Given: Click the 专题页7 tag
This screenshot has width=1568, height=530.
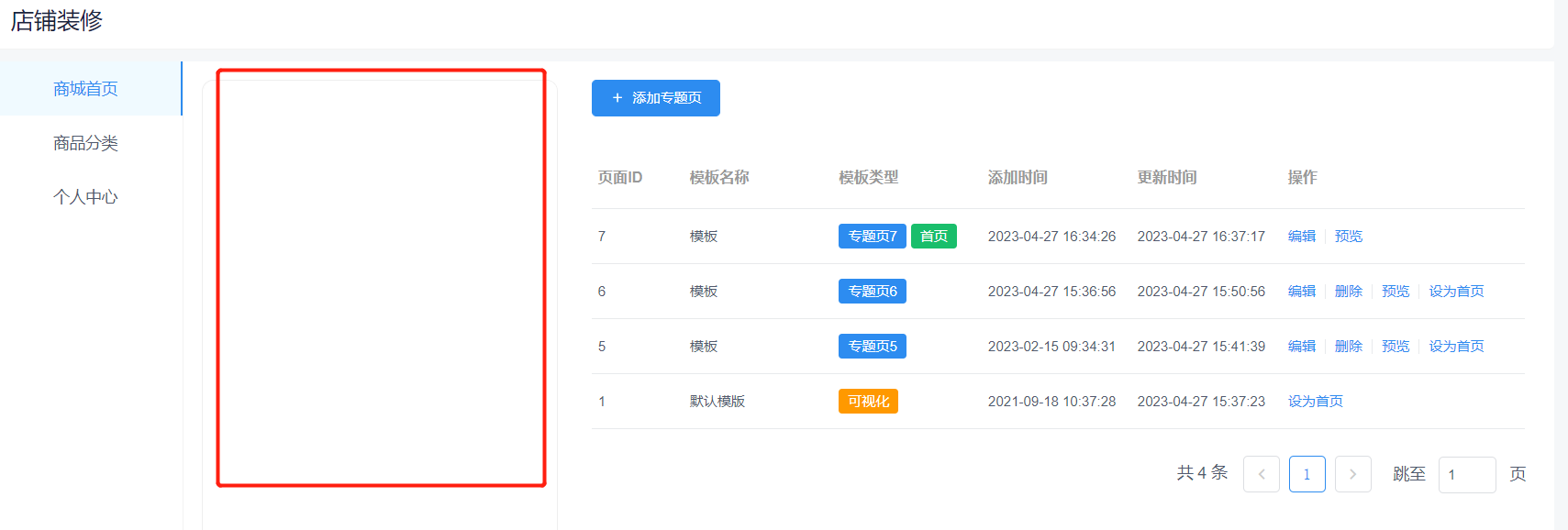Looking at the screenshot, I should (873, 237).
